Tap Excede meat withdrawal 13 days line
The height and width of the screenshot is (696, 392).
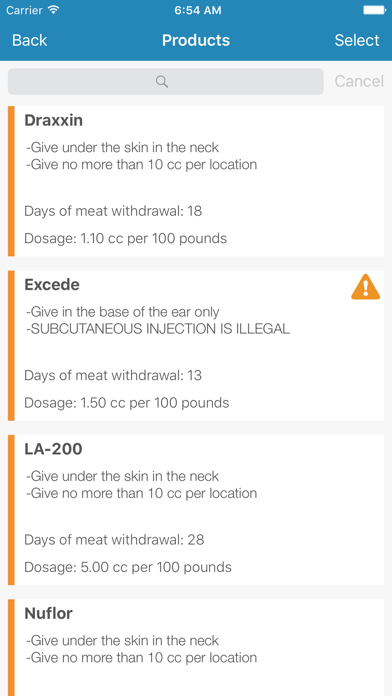(113, 376)
